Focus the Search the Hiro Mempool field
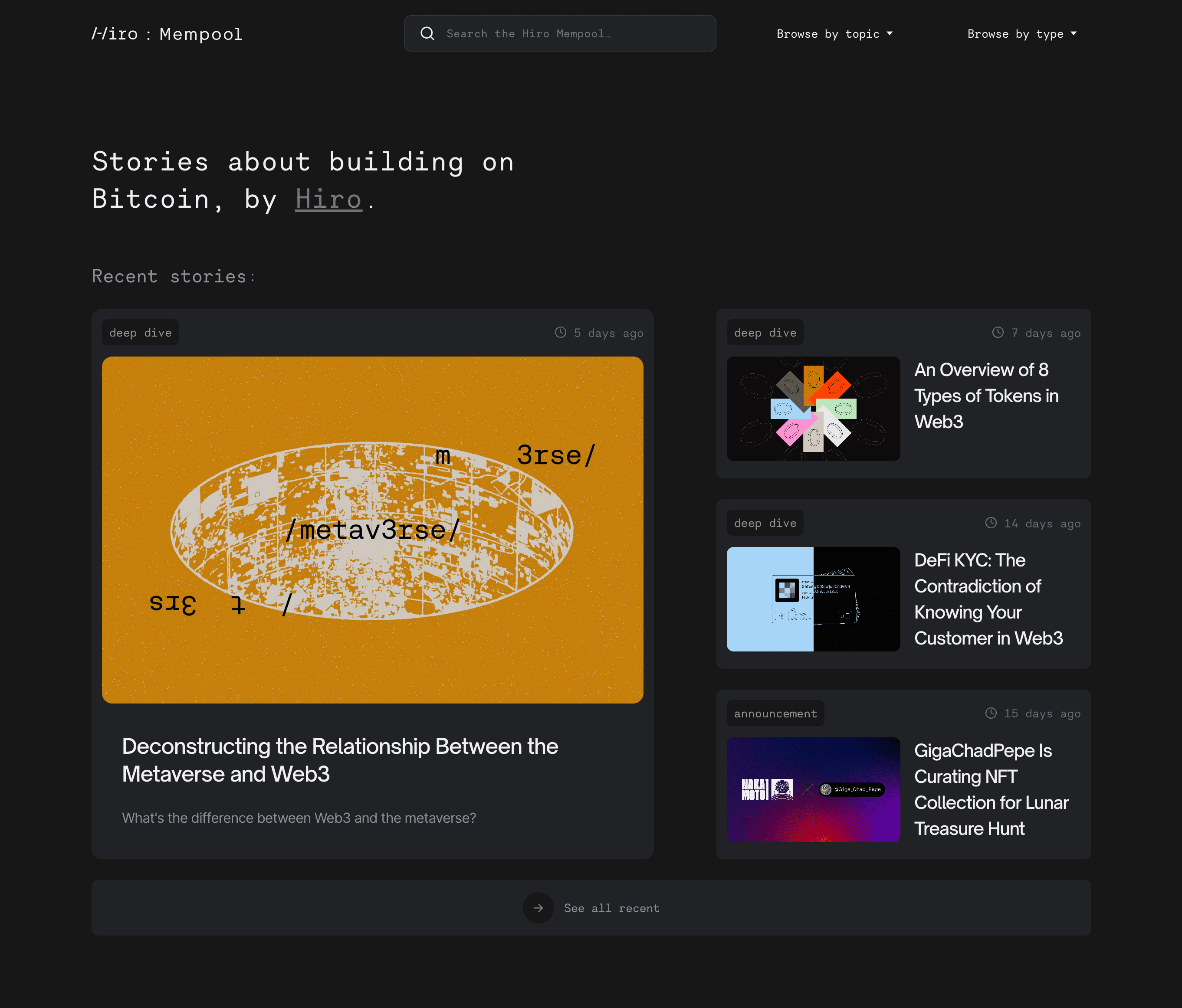This screenshot has height=1008, width=1182. pyautogui.click(x=560, y=34)
